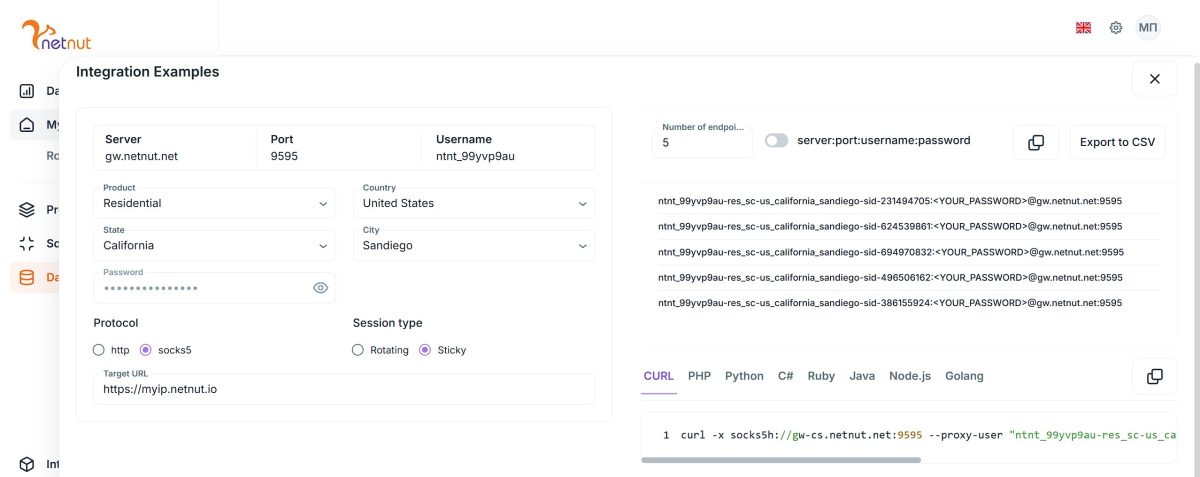Screen dimensions: 1200x477
Task: Switch to the Ruby tab
Action: coord(821,376)
